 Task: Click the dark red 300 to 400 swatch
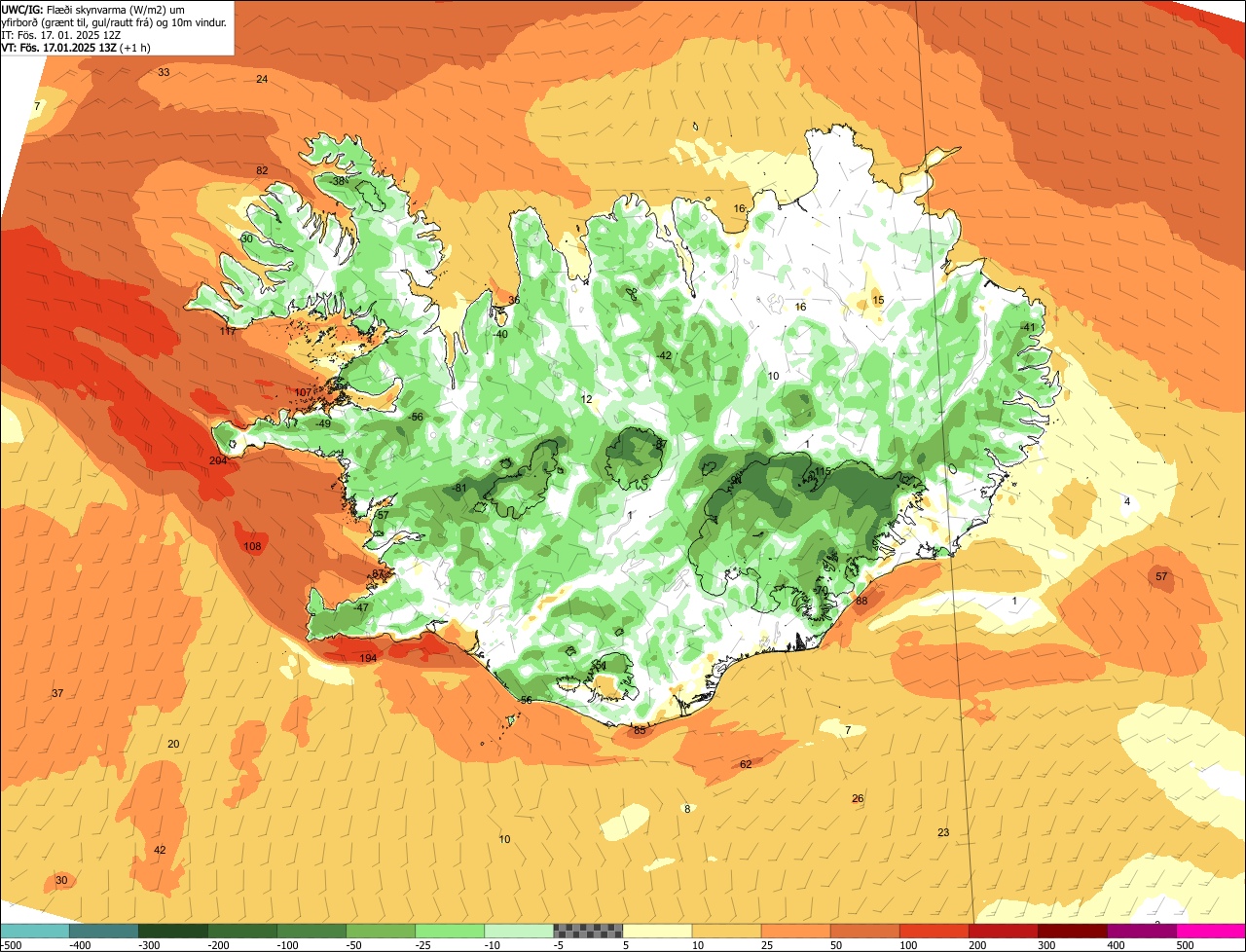click(x=1072, y=931)
